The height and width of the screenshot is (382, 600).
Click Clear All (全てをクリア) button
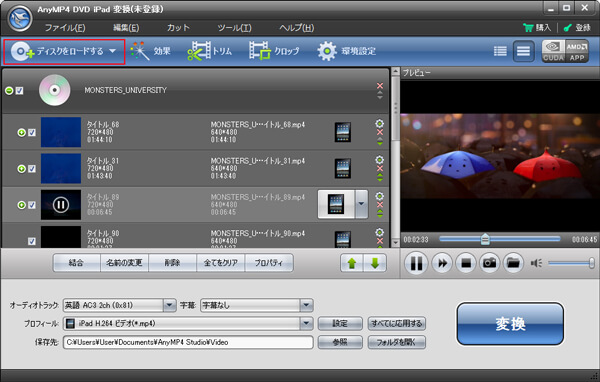point(220,263)
